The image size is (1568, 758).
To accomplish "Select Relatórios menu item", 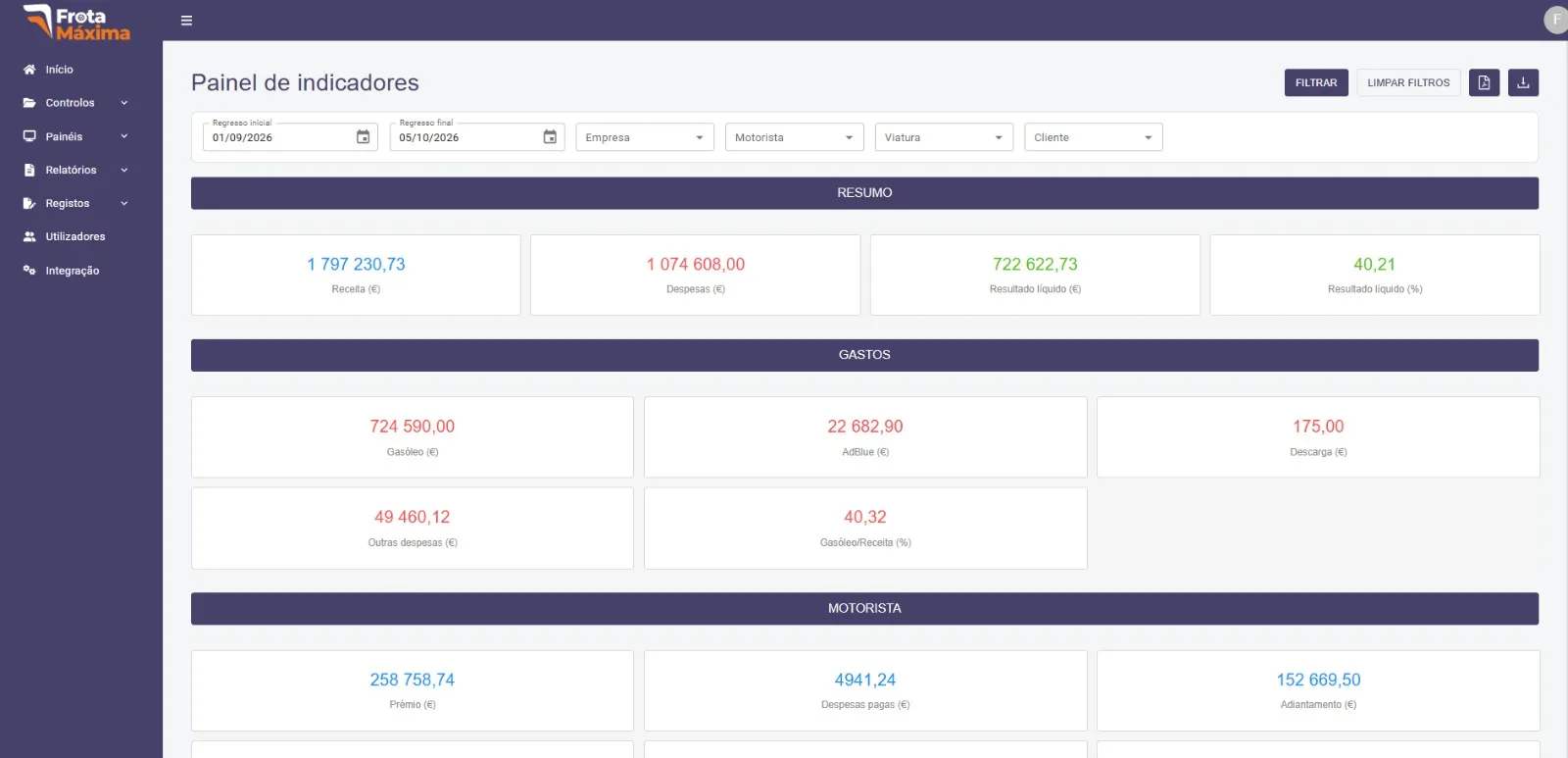I will pyautogui.click(x=71, y=170).
